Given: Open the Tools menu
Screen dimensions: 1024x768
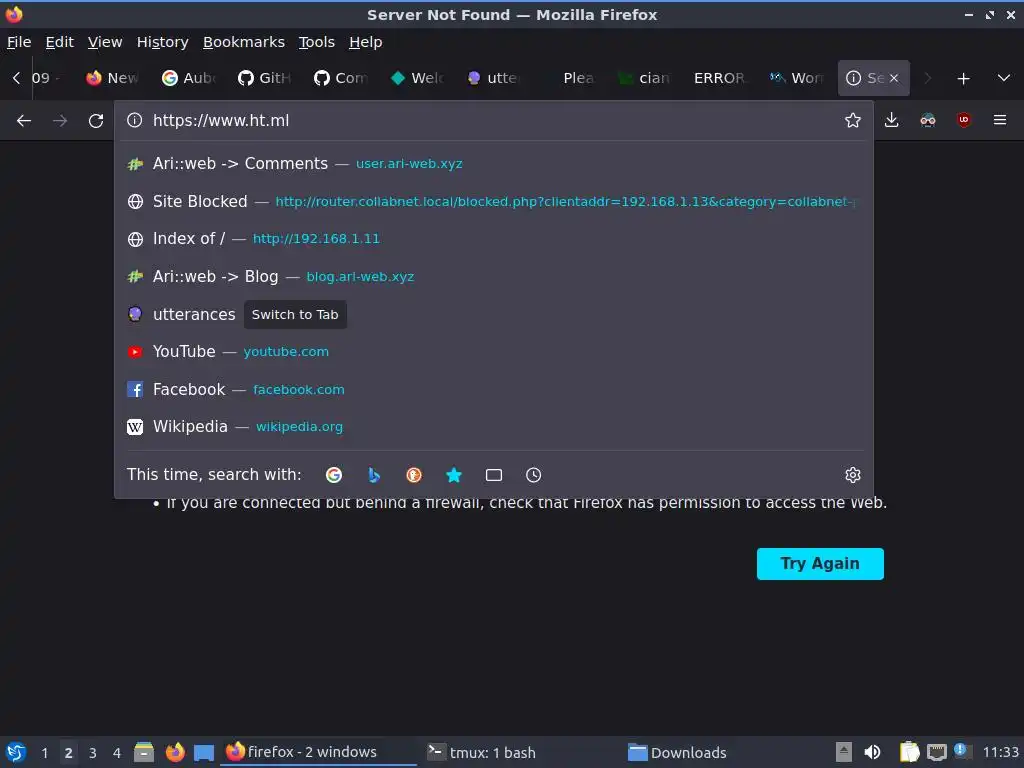Looking at the screenshot, I should coord(317,42).
